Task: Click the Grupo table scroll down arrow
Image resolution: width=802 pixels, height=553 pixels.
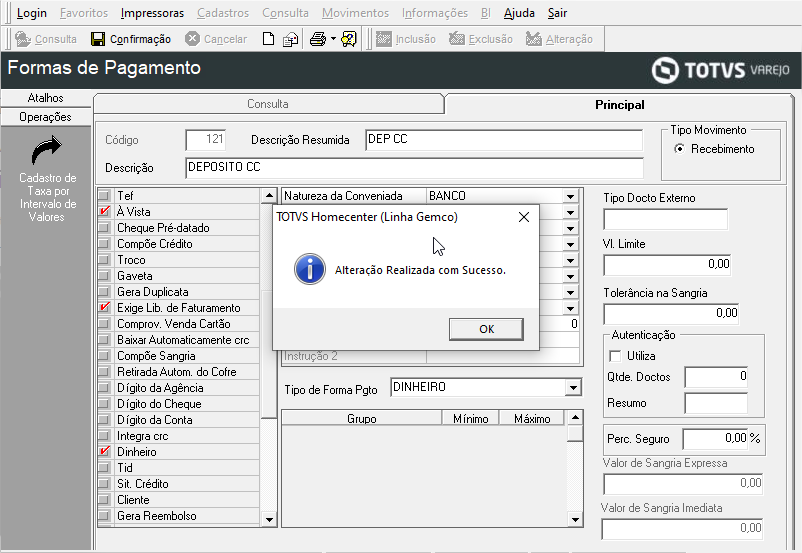Action: click(x=575, y=519)
